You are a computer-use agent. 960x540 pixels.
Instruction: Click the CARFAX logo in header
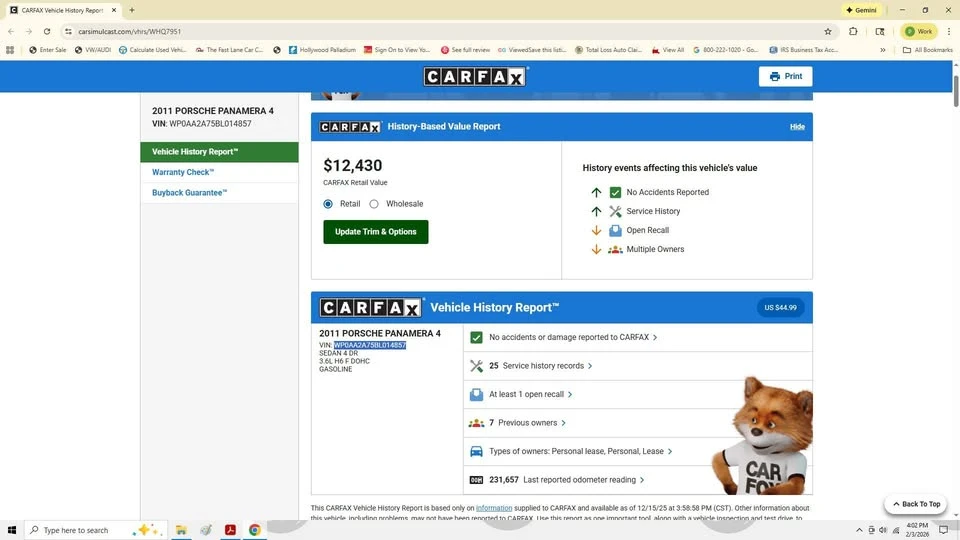[475, 77]
